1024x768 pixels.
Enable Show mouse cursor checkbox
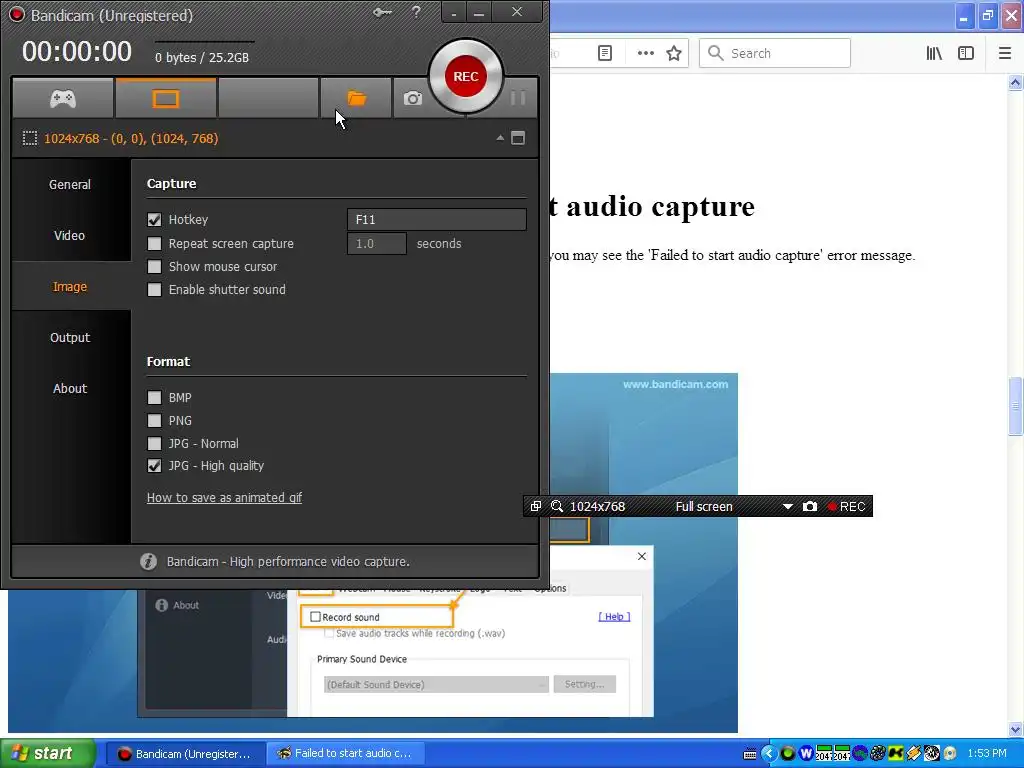pos(154,266)
